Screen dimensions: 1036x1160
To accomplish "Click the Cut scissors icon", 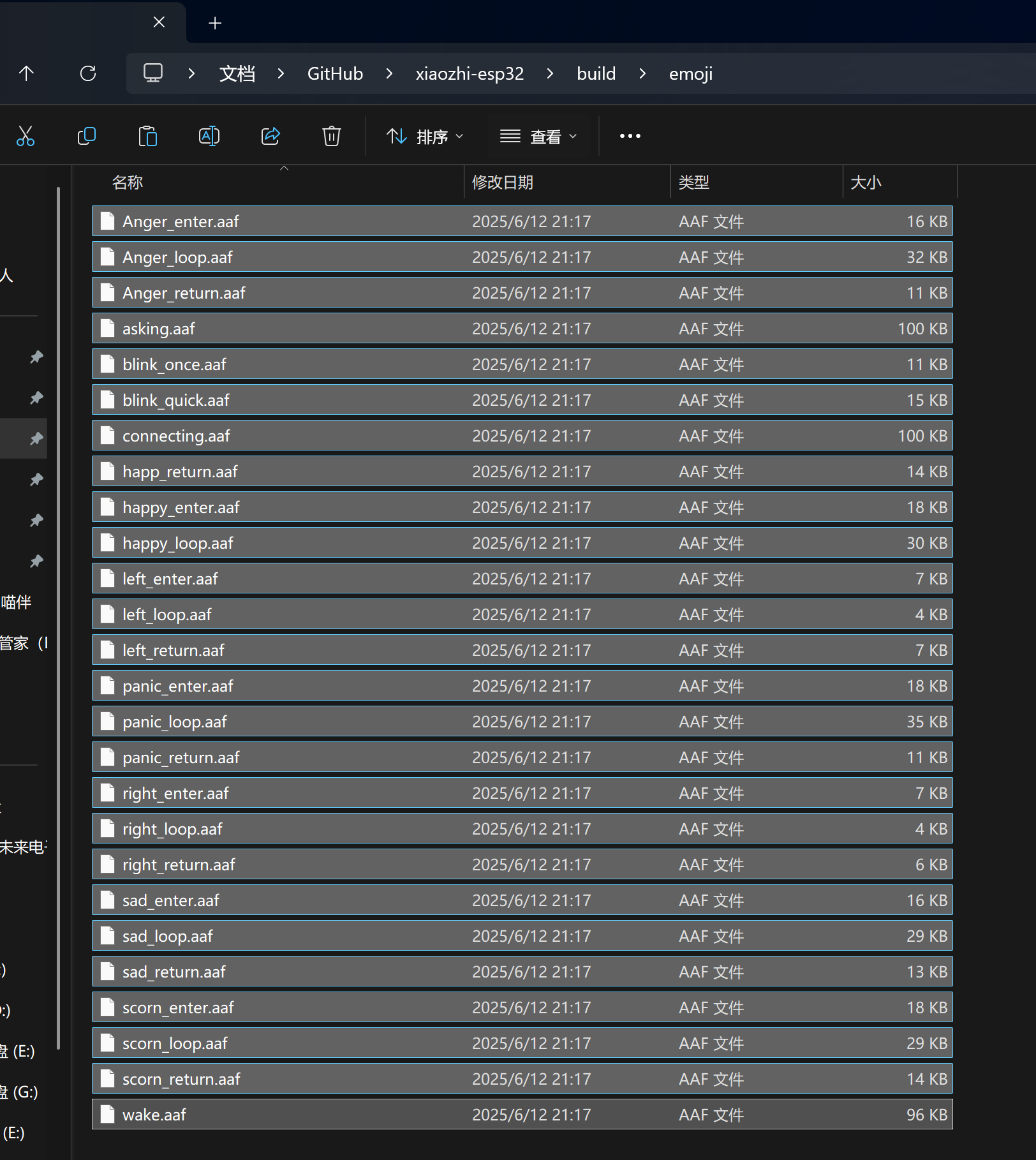I will coord(26,136).
